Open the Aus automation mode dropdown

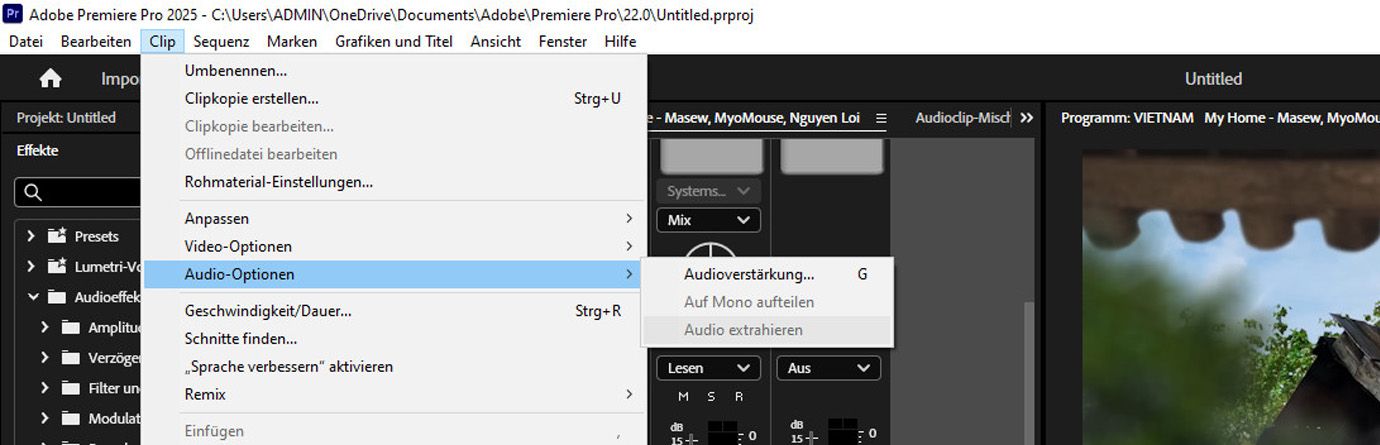point(829,368)
